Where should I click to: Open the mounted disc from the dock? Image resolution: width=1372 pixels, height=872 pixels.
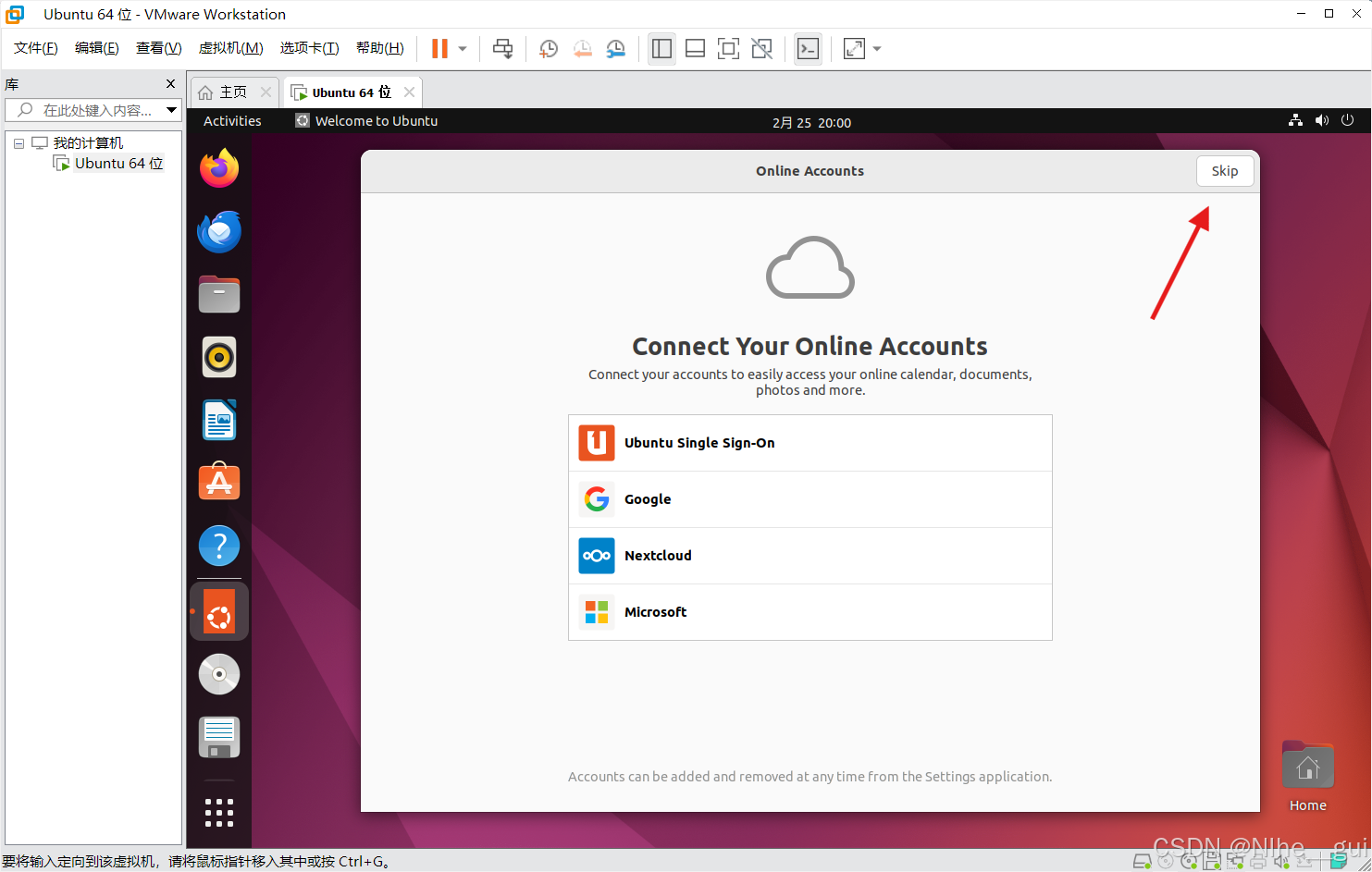coord(219,674)
